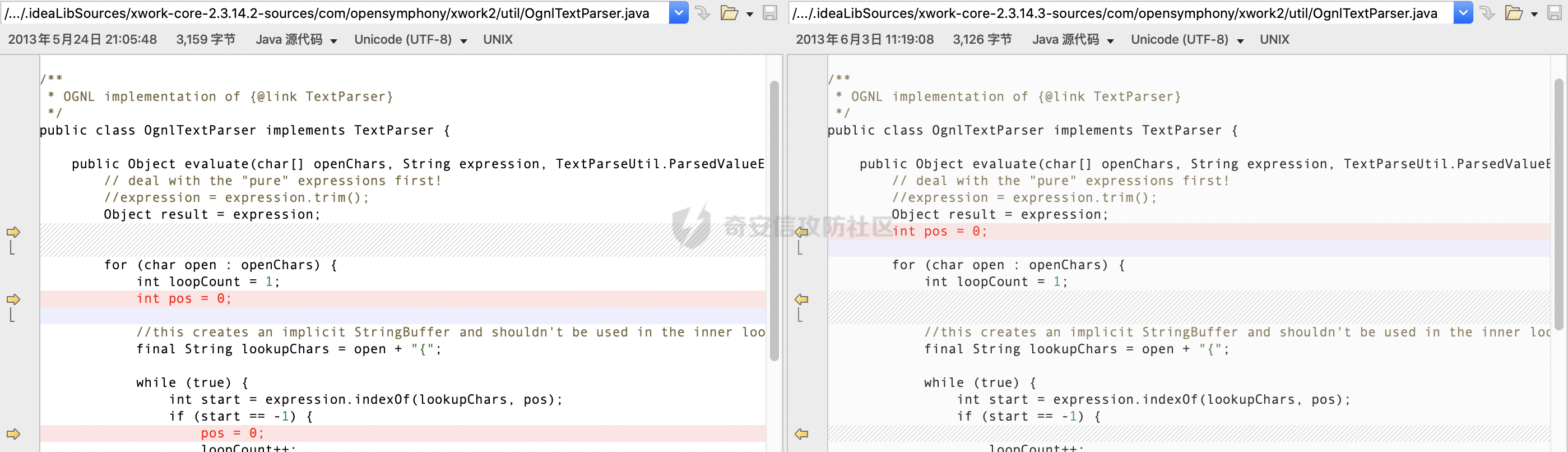Click the right pane's save disk icon
The image size is (1568, 452).
[1554, 13]
